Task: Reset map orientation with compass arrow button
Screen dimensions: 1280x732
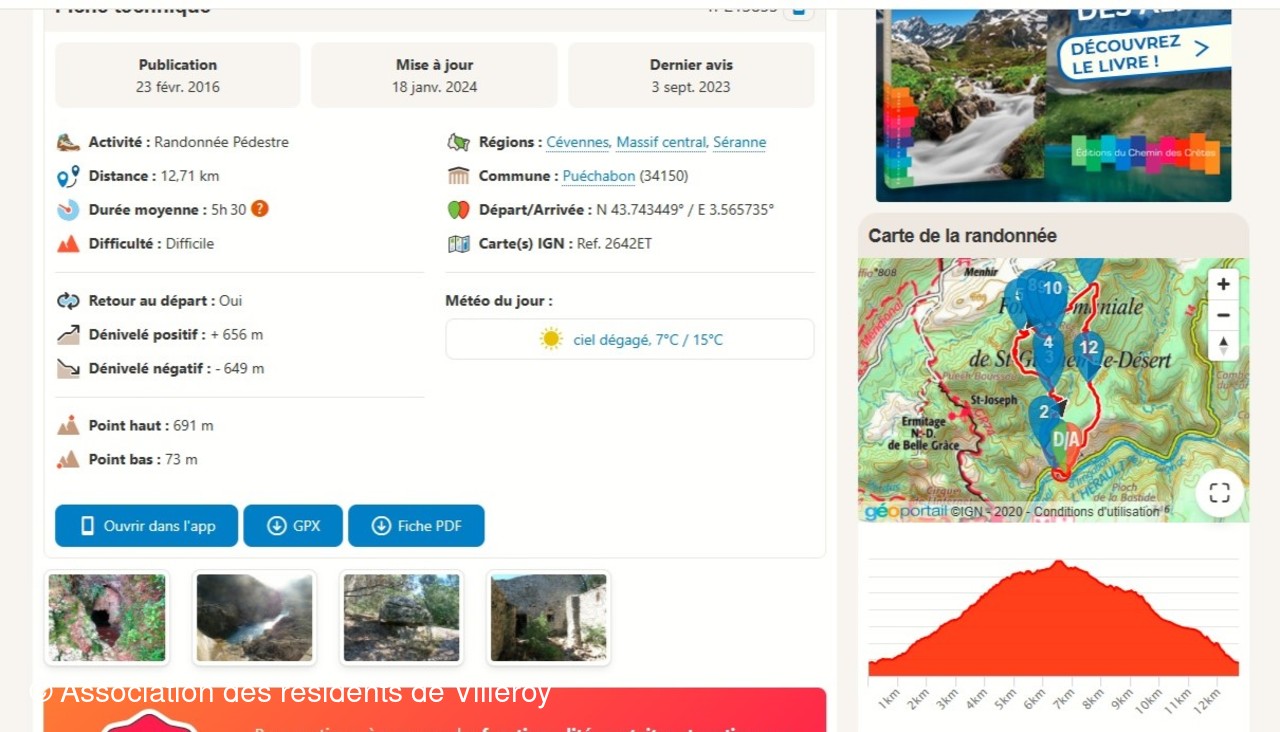Action: pos(1223,346)
